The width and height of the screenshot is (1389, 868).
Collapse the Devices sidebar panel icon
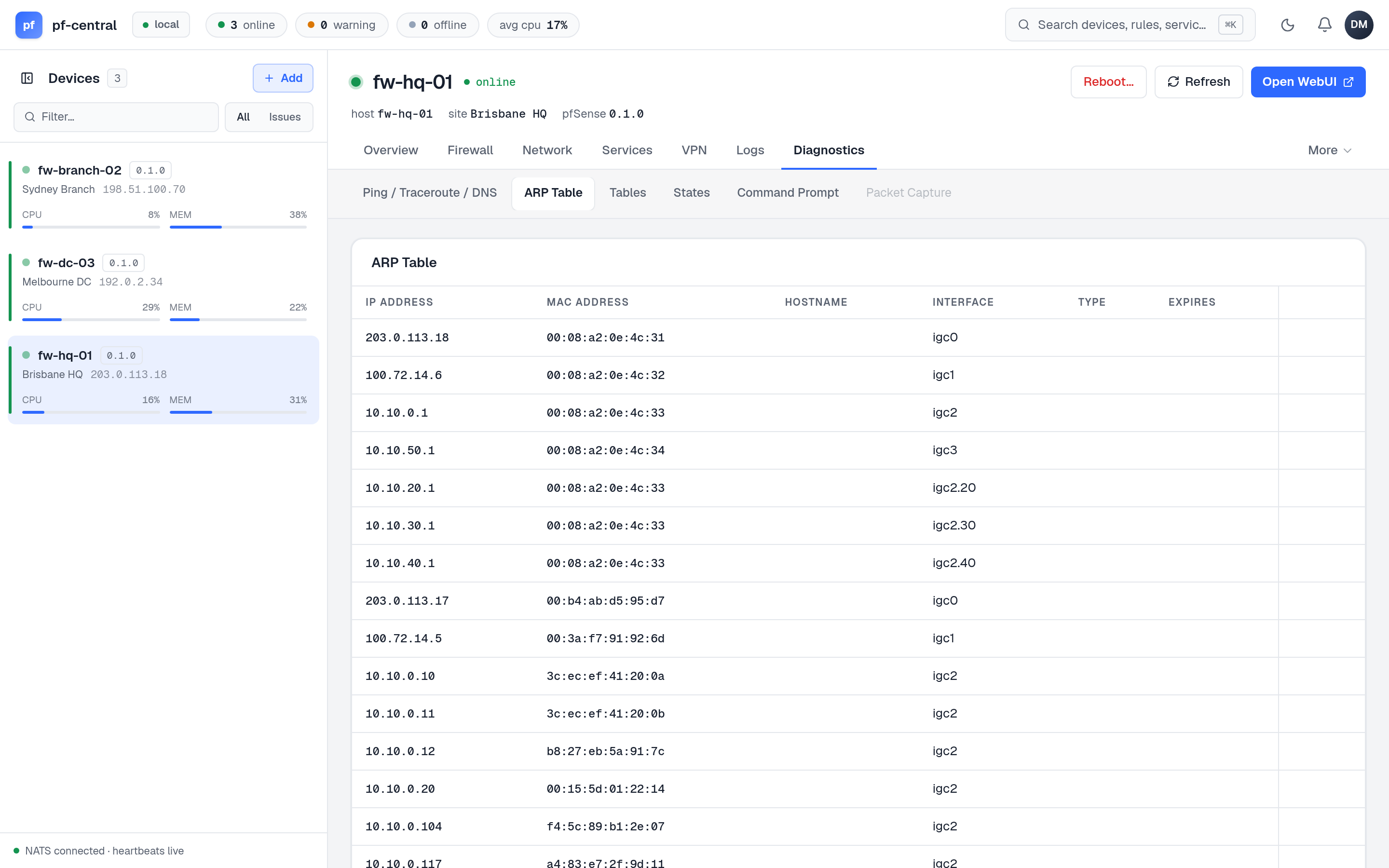[x=27, y=78]
